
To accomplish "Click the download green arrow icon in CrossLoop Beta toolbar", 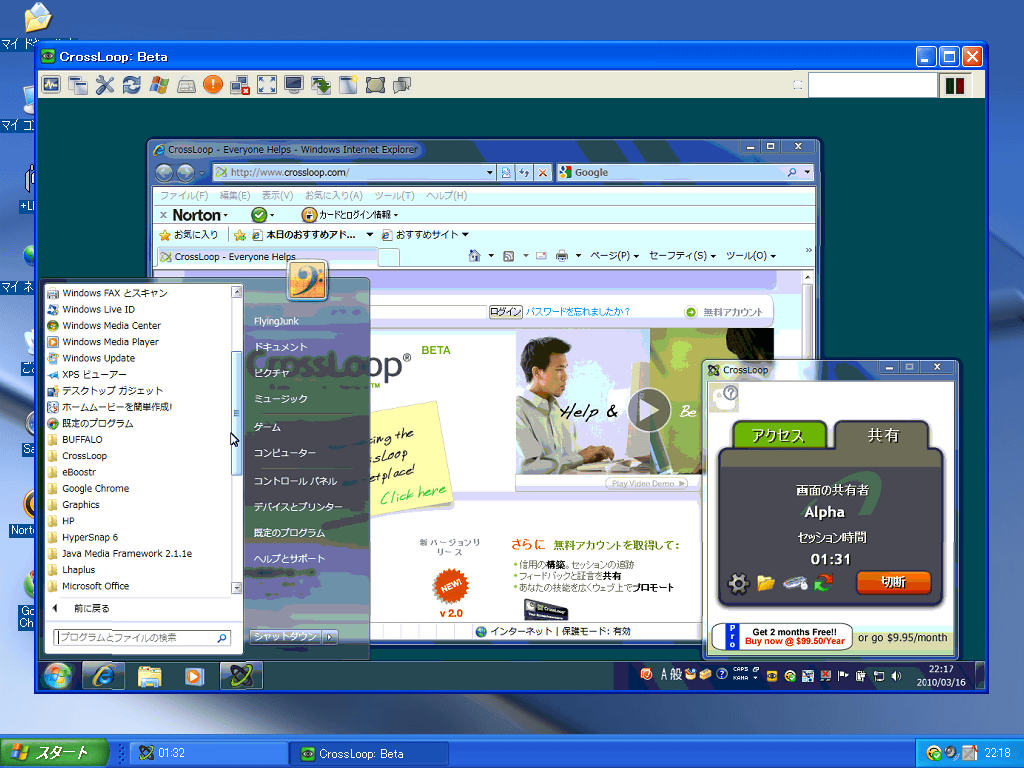I will pyautogui.click(x=321, y=85).
